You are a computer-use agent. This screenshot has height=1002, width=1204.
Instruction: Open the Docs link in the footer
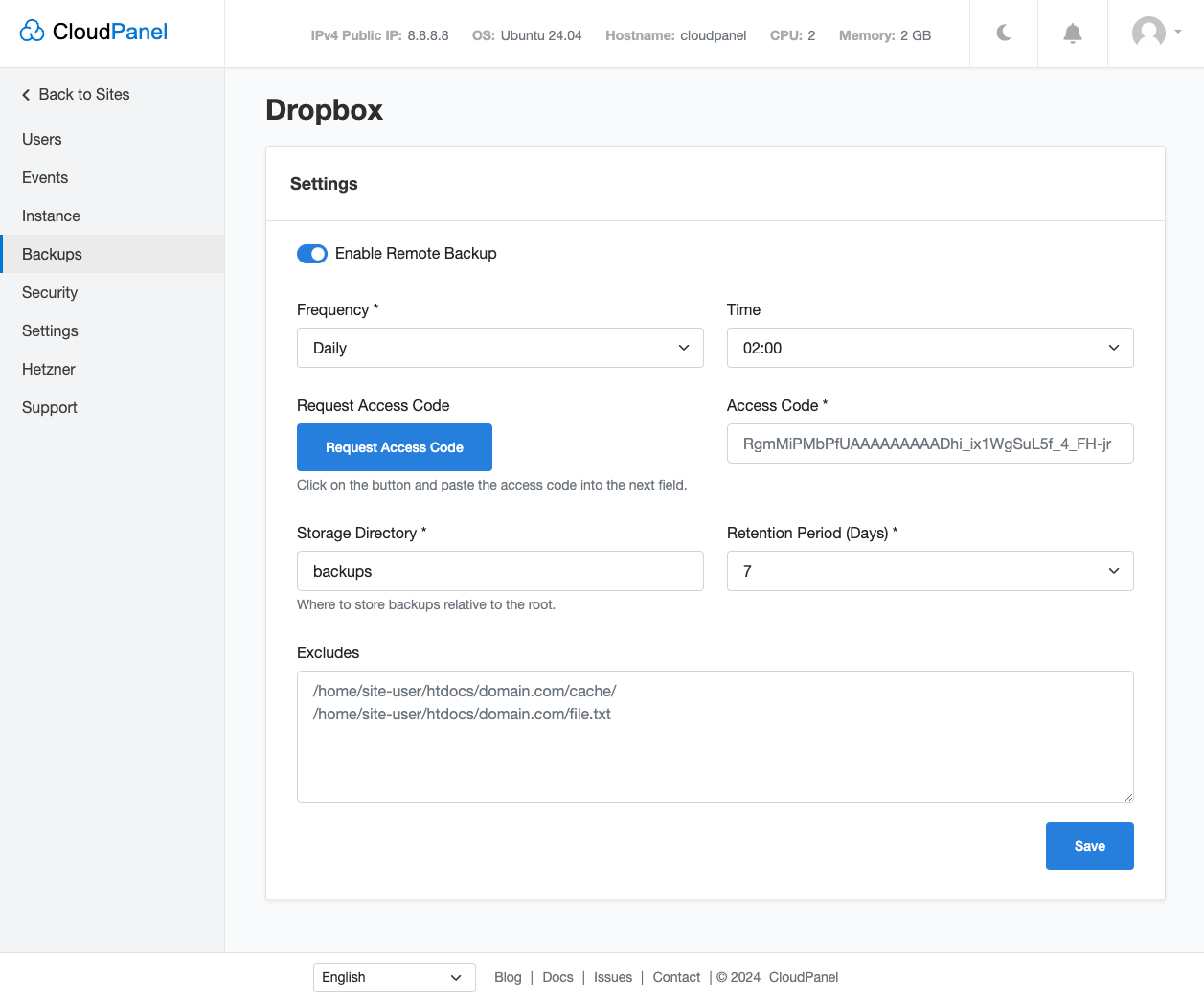coord(557,977)
